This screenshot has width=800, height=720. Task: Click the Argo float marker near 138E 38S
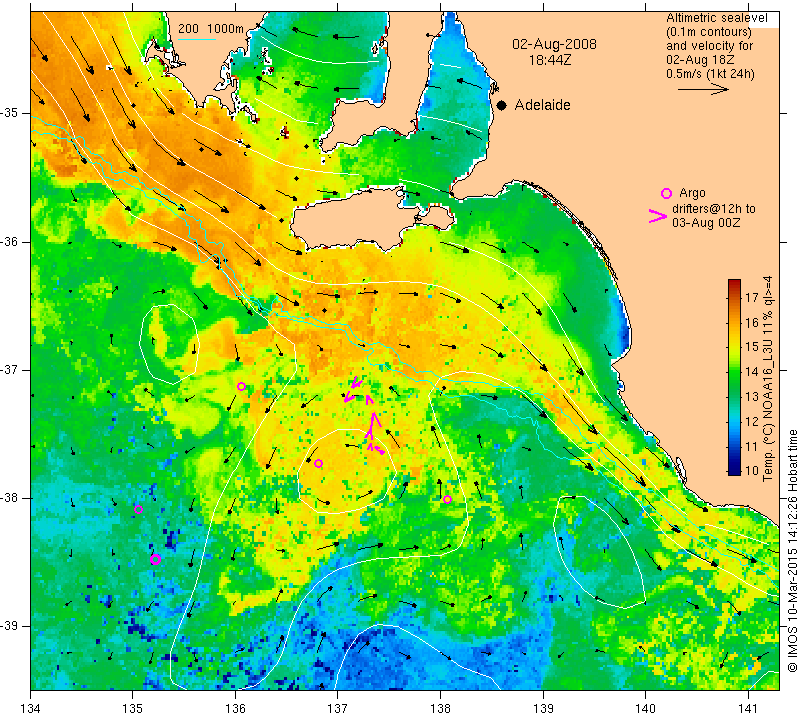[447, 499]
